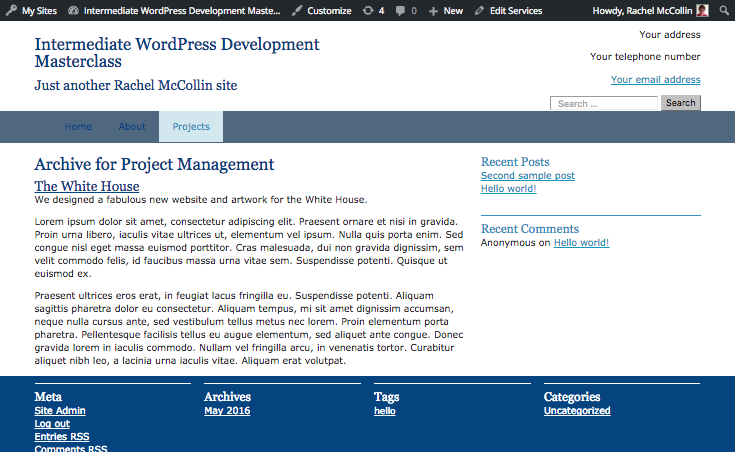Click Your email address link

coord(655,79)
